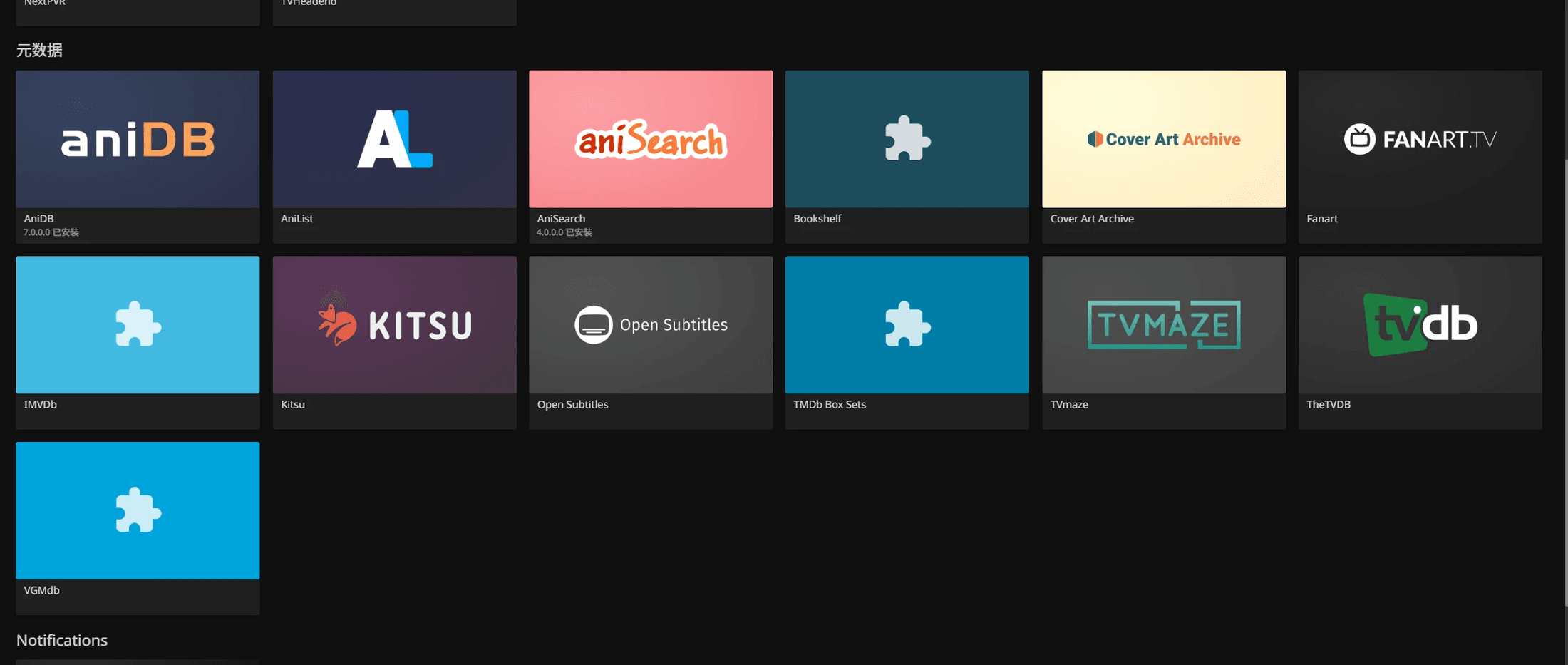Click the AniDB plugin name link

click(39, 219)
